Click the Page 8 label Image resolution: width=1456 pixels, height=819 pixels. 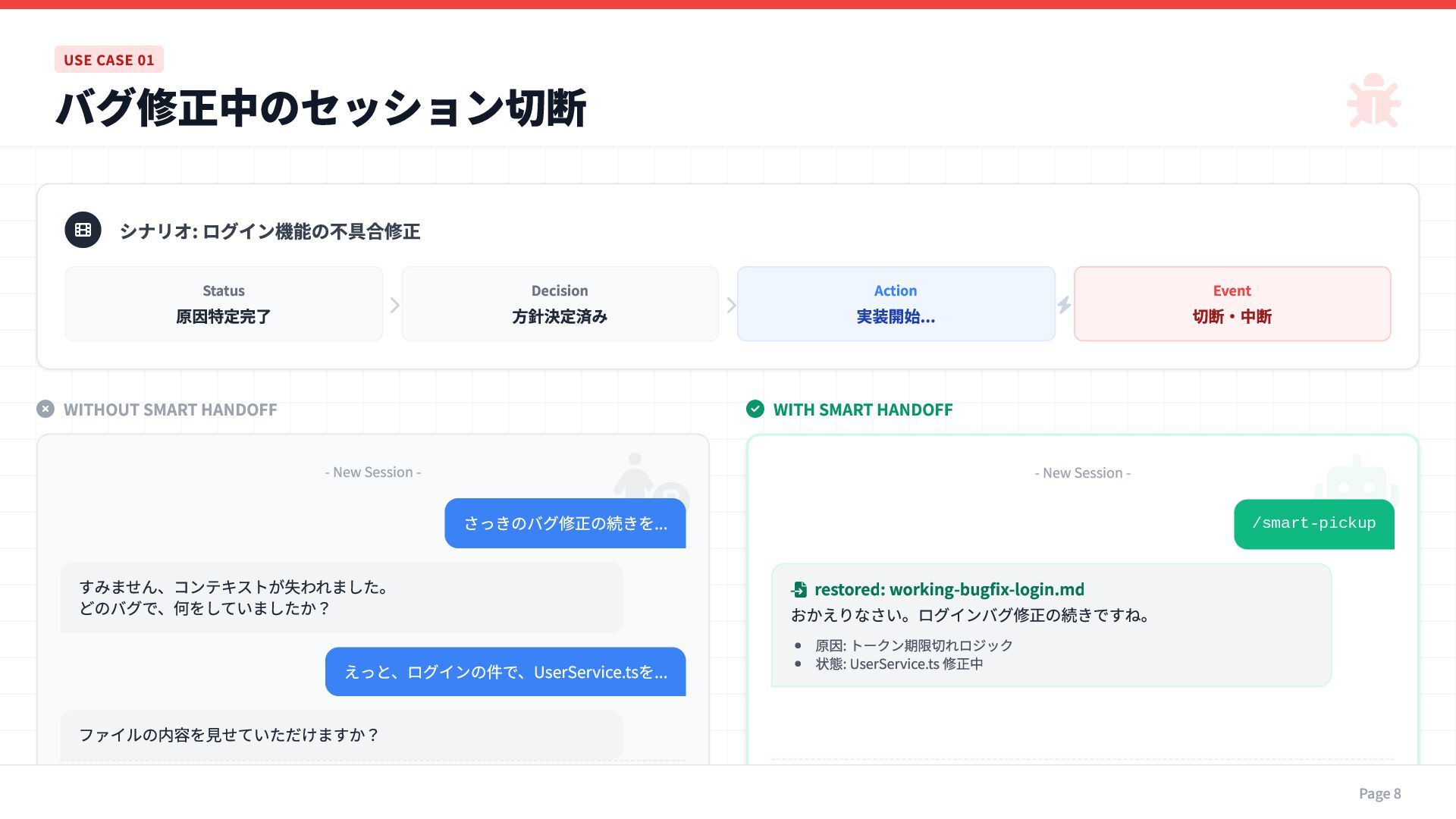click(x=1379, y=793)
